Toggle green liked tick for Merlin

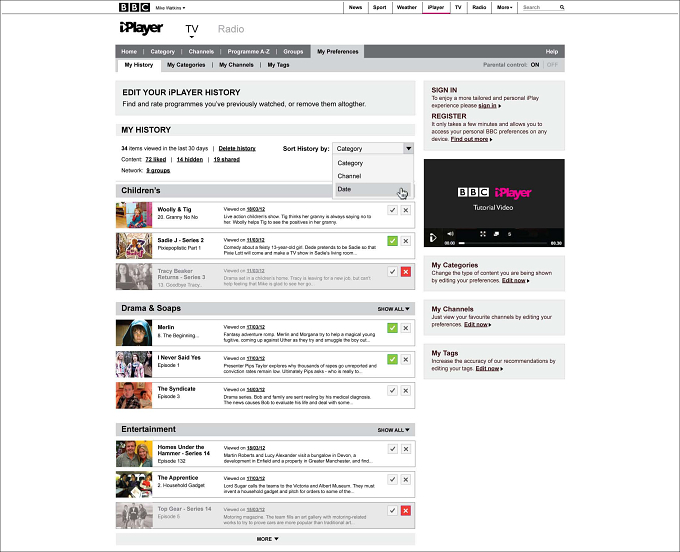(392, 328)
